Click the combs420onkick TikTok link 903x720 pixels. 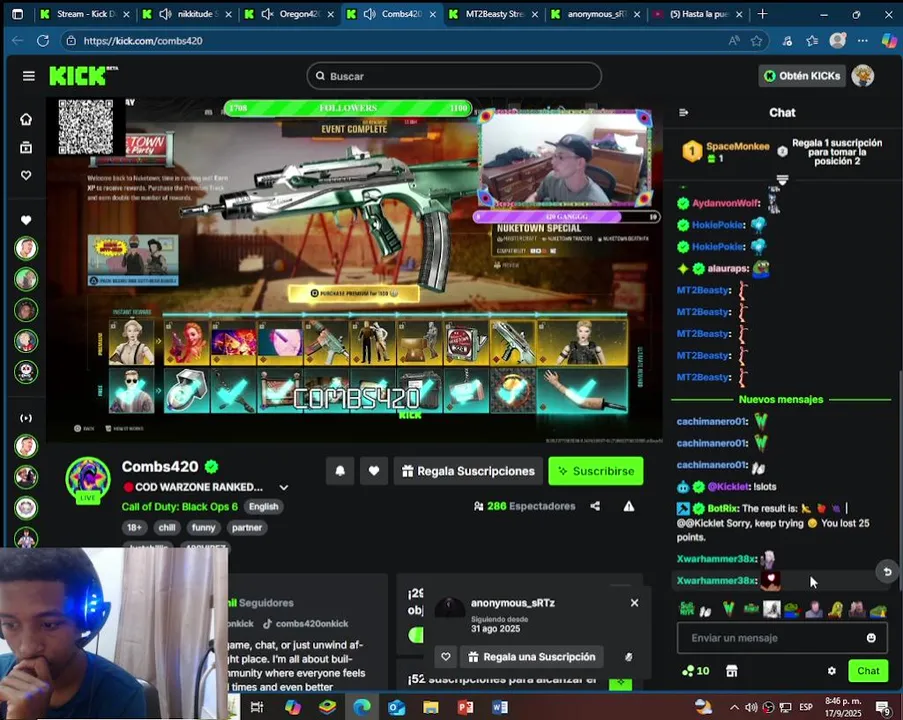tap(306, 623)
